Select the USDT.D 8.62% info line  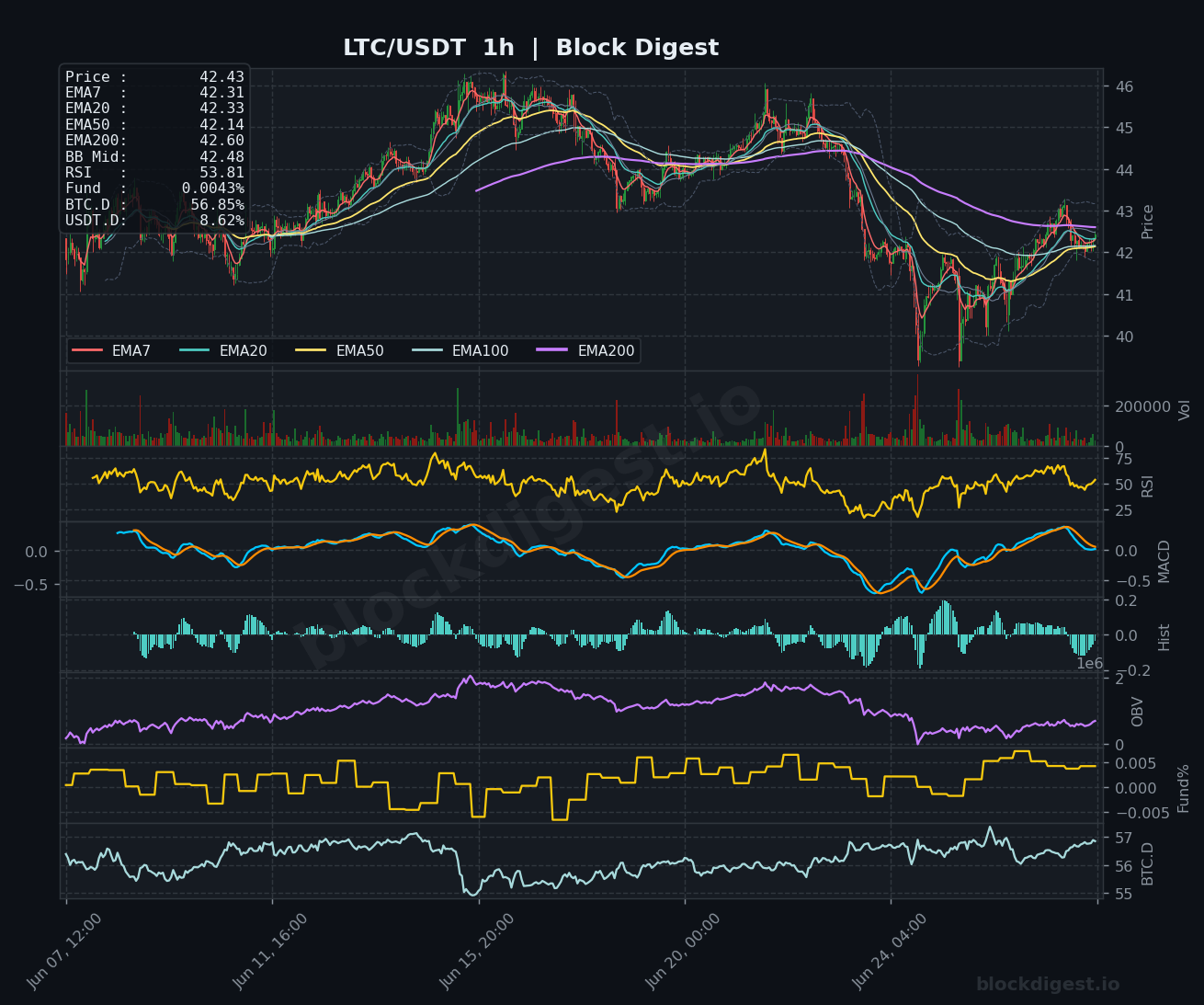[154, 221]
